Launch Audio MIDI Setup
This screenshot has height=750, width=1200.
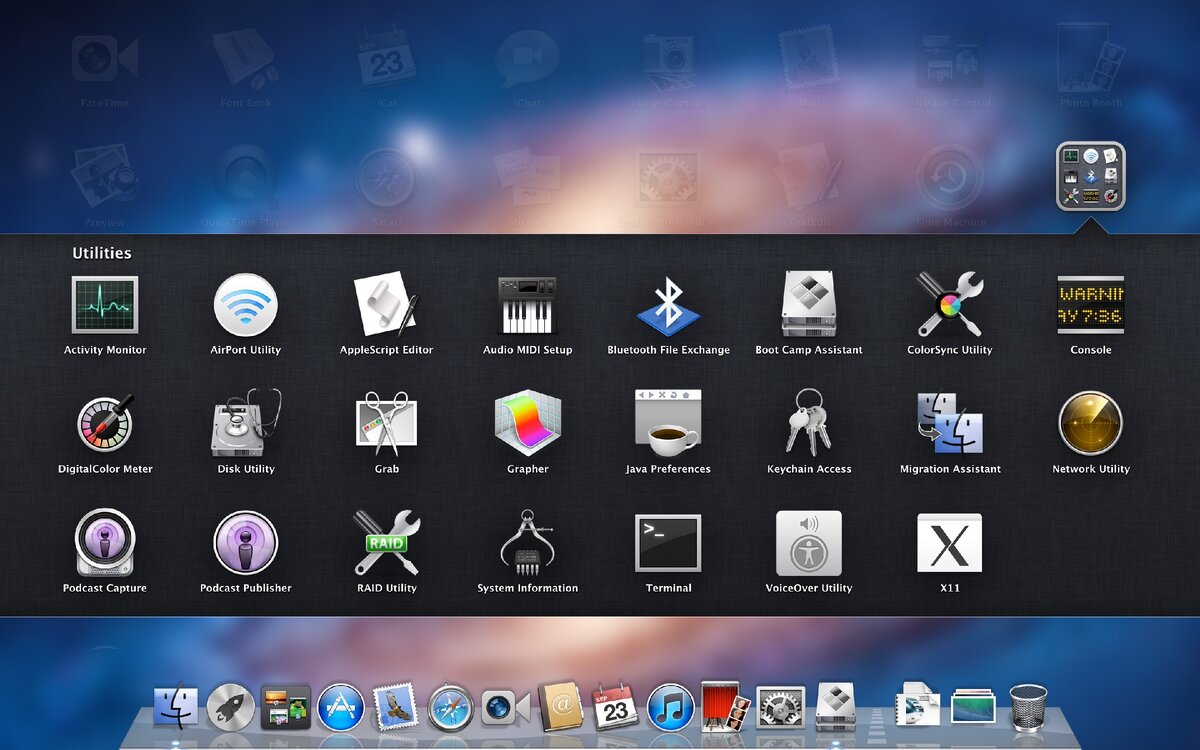(527, 305)
